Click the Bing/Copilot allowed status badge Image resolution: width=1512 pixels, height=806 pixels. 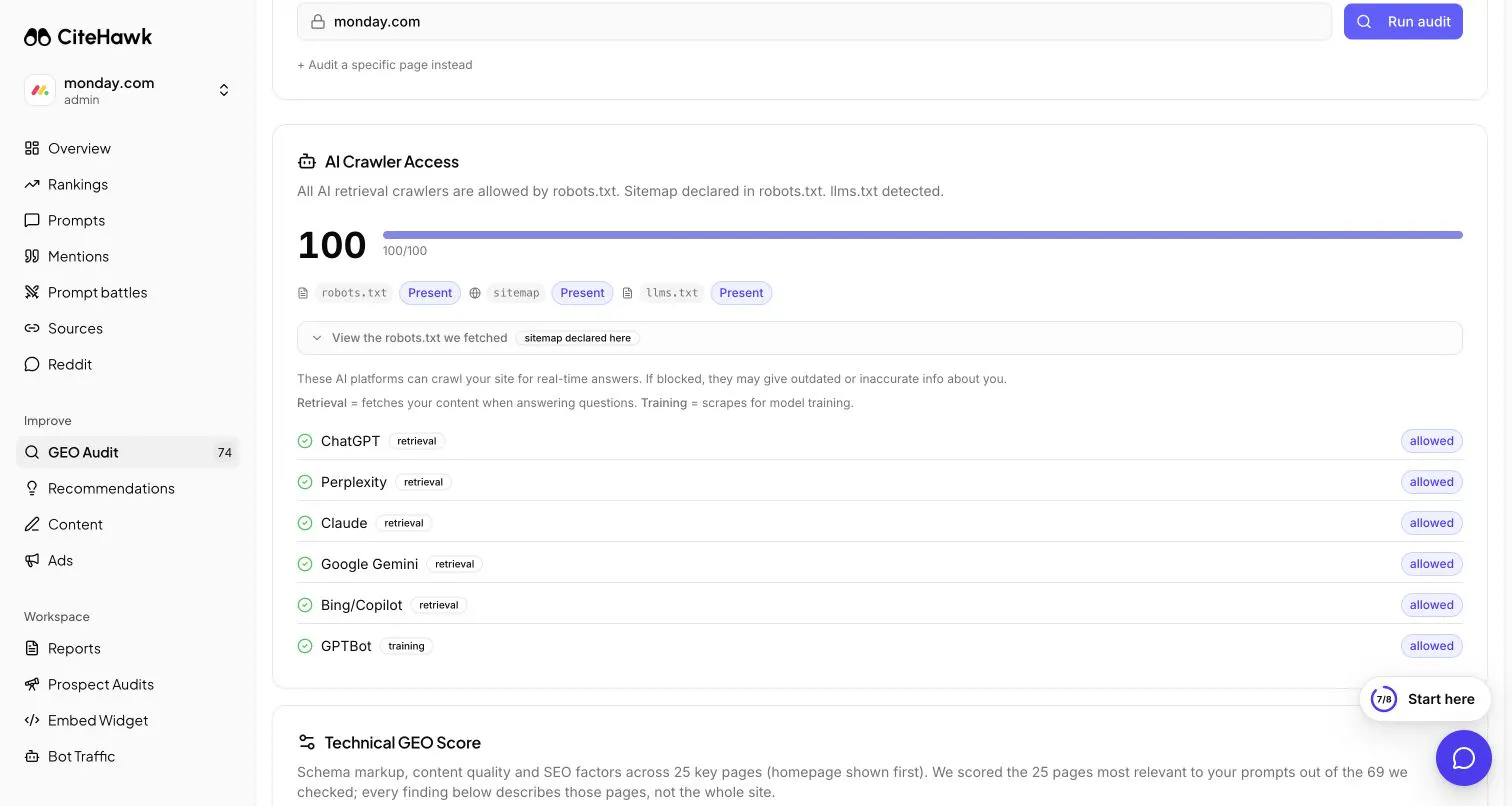[x=1432, y=605]
